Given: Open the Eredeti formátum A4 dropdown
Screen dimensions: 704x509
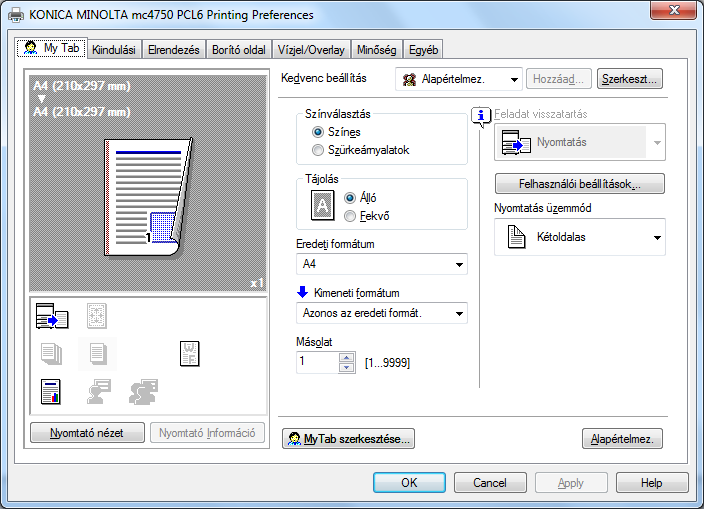Looking at the screenshot, I should (382, 264).
